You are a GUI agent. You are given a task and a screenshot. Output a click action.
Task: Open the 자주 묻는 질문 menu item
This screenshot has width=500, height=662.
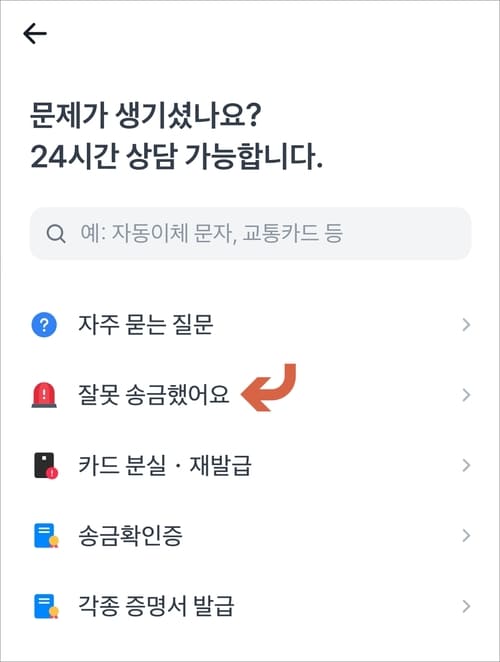tap(250, 325)
